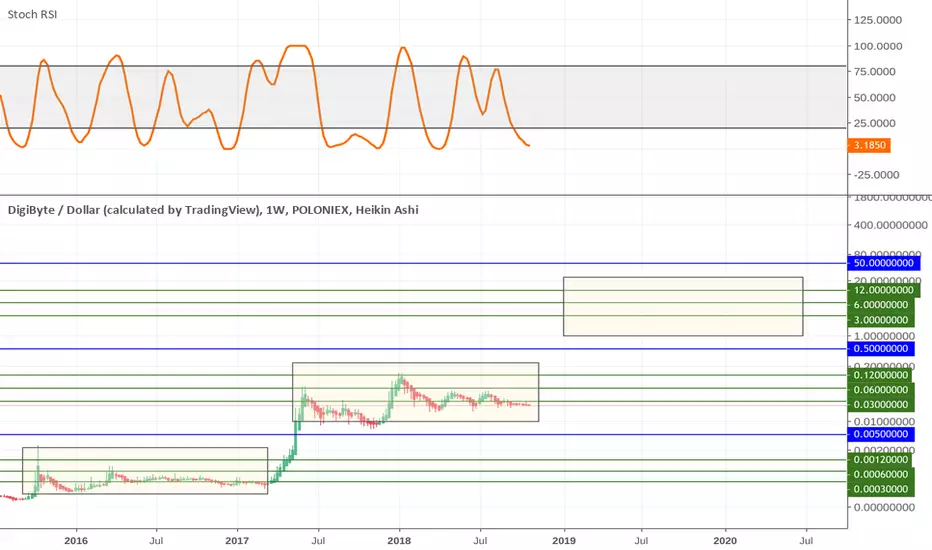Click the 1.00000000 price scale value
Image resolution: width=932 pixels, height=550 pixels.
884,336
